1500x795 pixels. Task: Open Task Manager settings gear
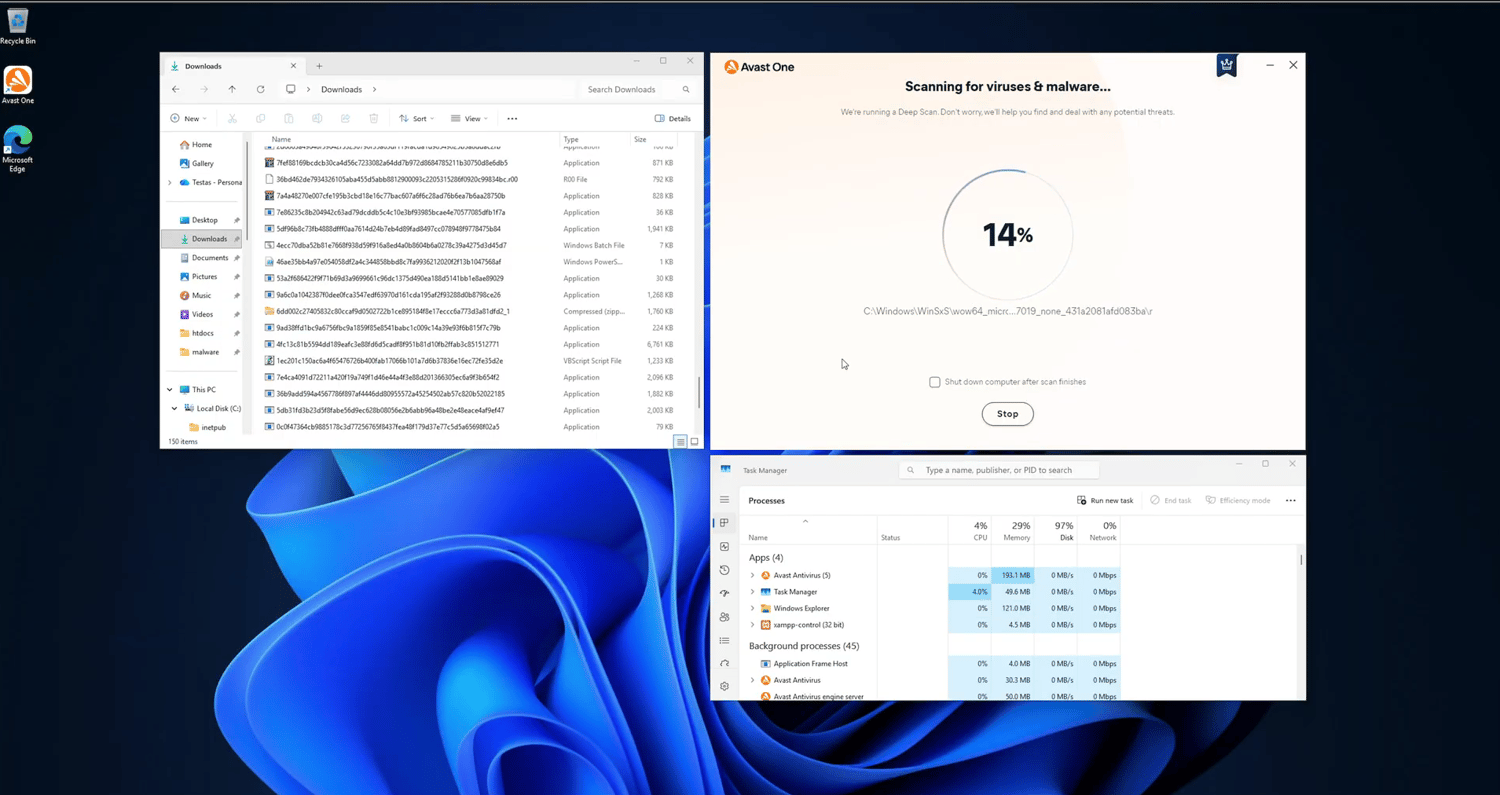pyautogui.click(x=725, y=687)
